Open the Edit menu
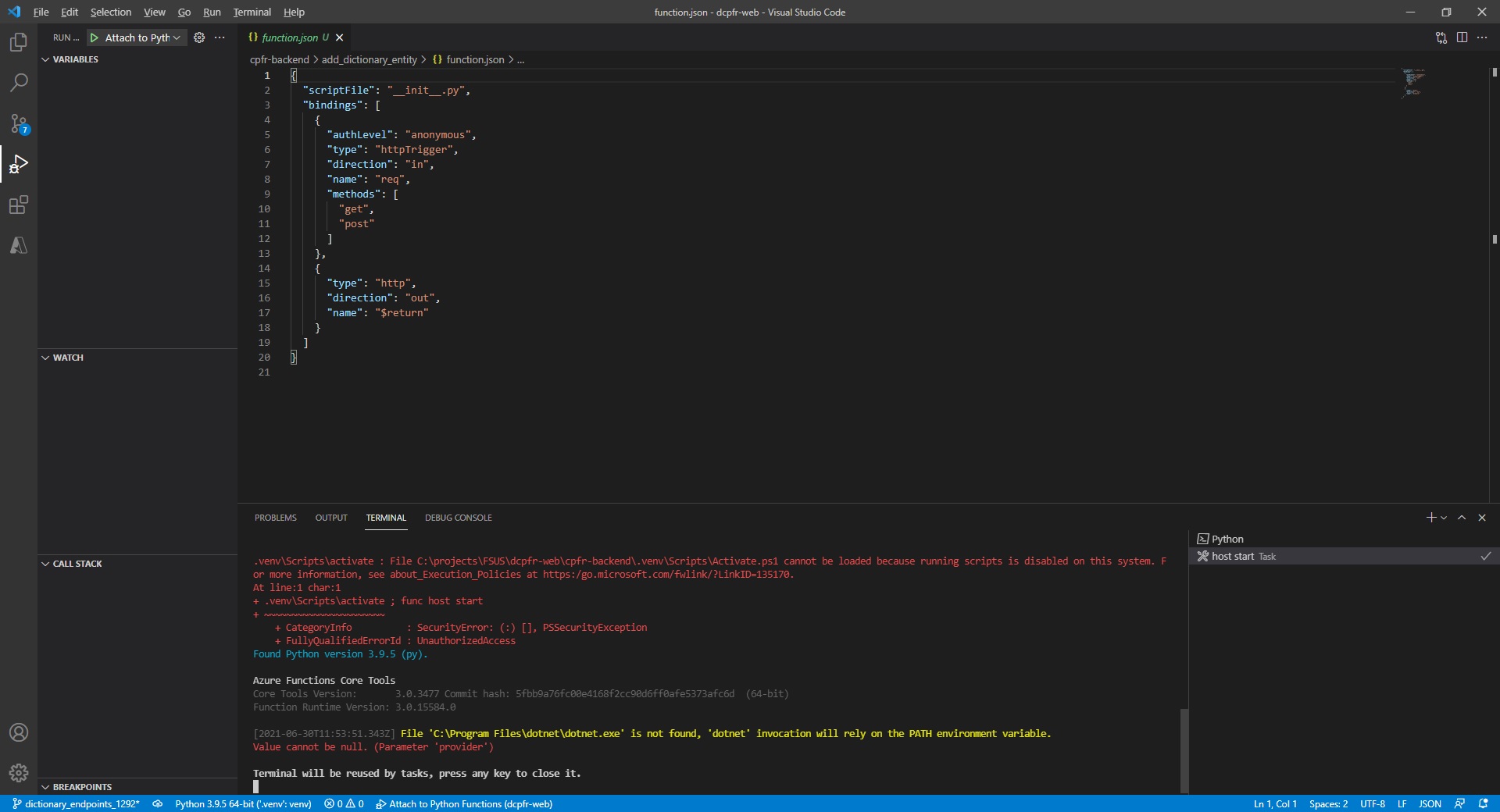This screenshot has width=1500, height=812. [70, 12]
